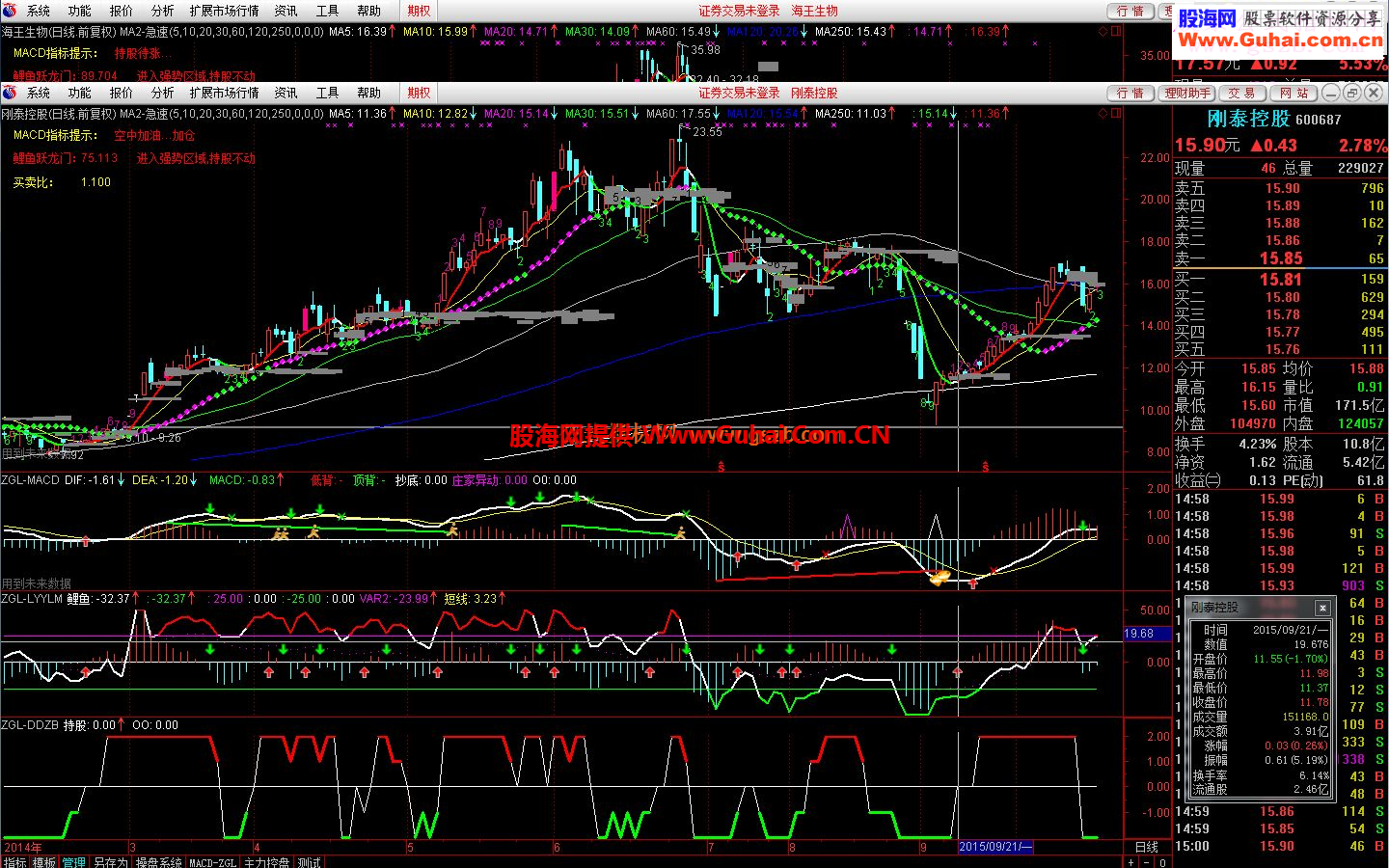
Task: Select 主力控盘 tab at bottom
Action: (266, 862)
